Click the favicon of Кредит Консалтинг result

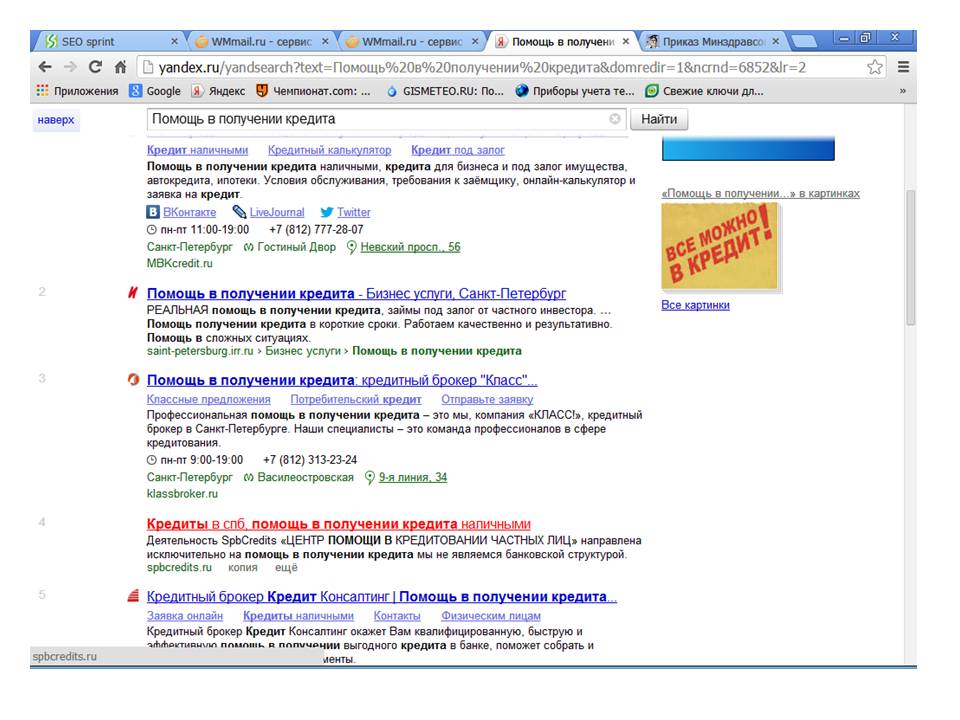point(133,596)
